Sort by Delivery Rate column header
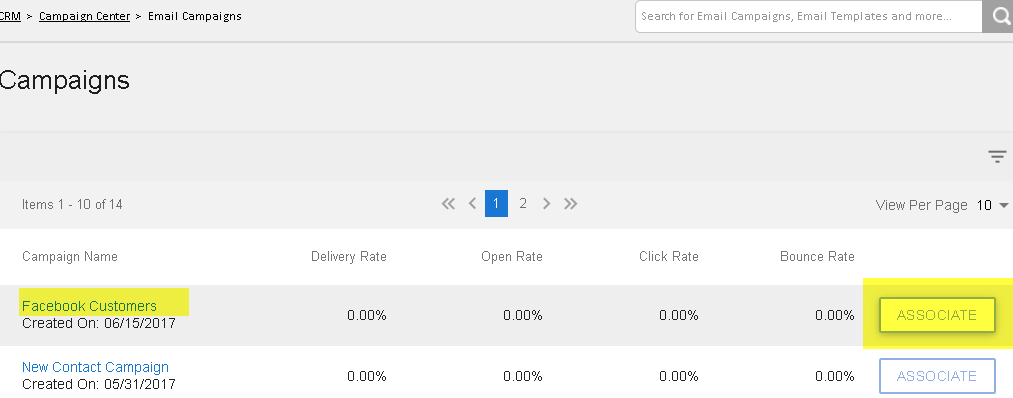This screenshot has width=1013, height=398. coord(349,257)
